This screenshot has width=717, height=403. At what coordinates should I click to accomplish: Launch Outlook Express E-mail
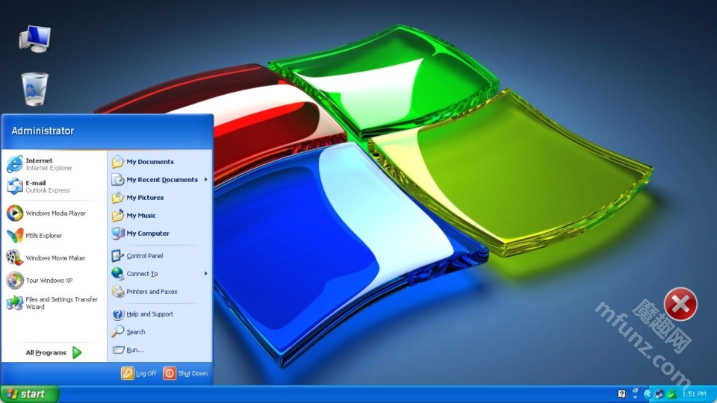coord(40,186)
